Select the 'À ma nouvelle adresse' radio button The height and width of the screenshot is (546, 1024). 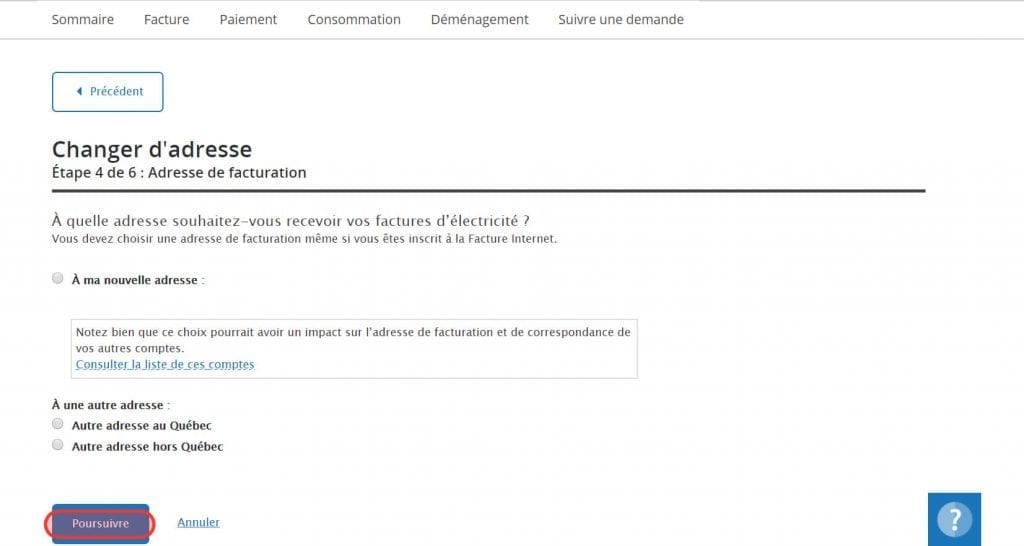pyautogui.click(x=57, y=278)
